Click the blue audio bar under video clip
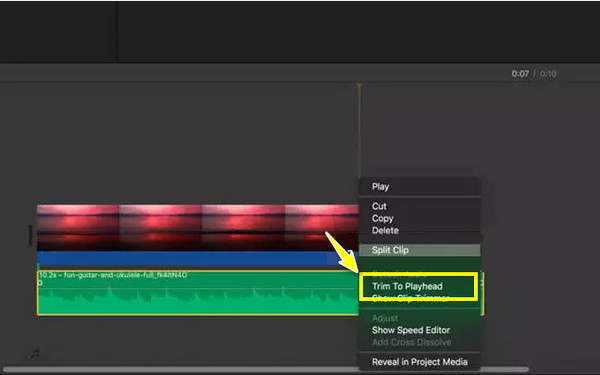The width and height of the screenshot is (600, 375). [197, 258]
